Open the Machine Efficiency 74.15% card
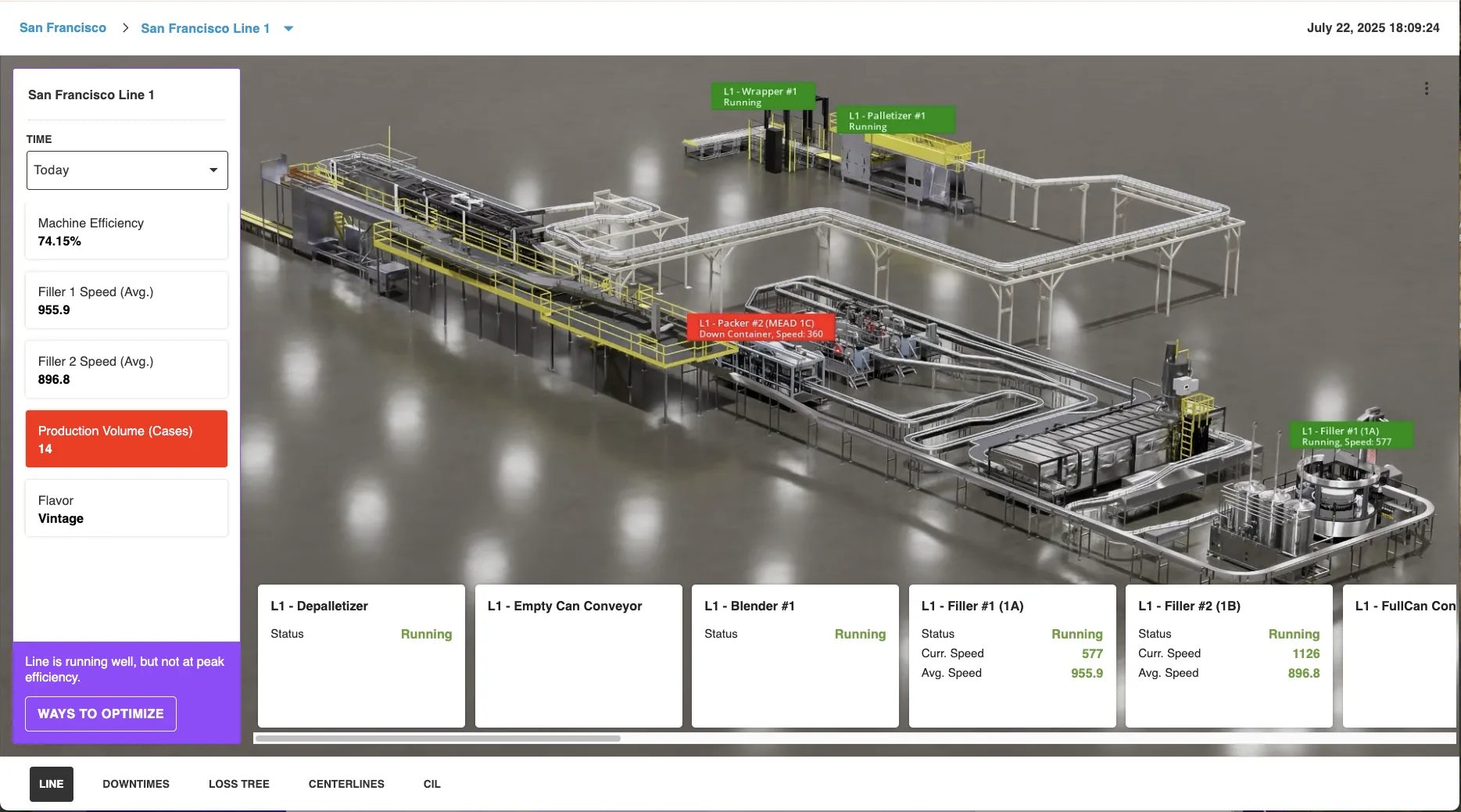Screen dimensions: 1461x812 [x=127, y=231]
